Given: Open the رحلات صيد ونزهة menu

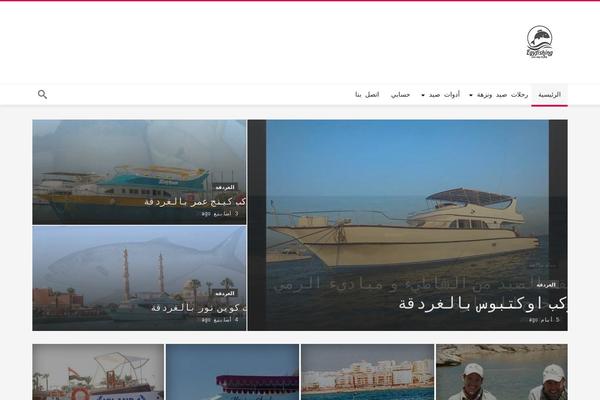Looking at the screenshot, I should (502, 95).
